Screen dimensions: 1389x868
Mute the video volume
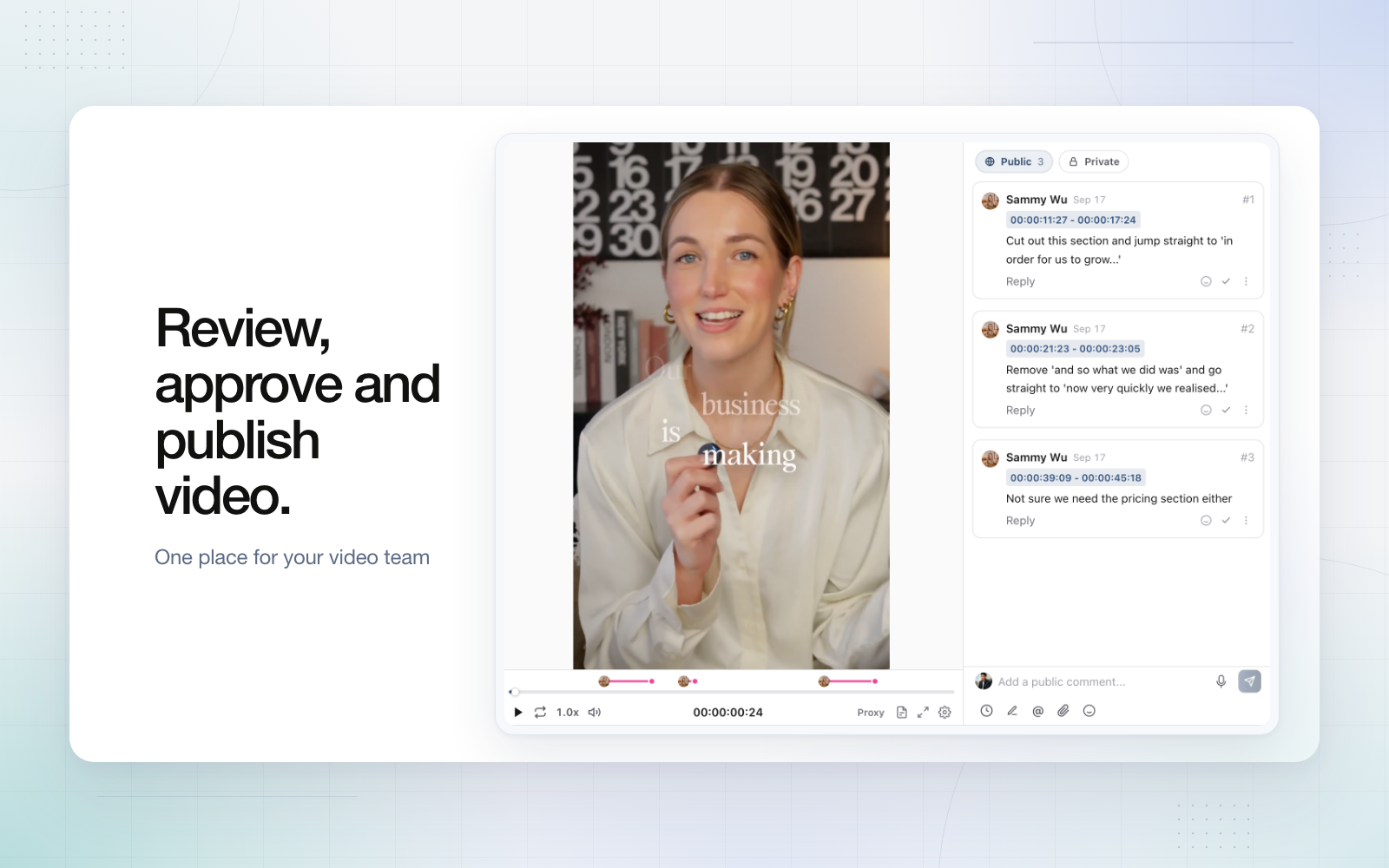[x=595, y=712]
